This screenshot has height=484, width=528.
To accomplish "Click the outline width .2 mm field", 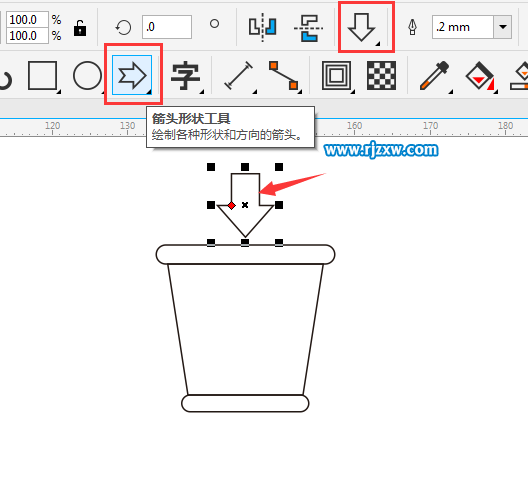I will (x=463, y=27).
